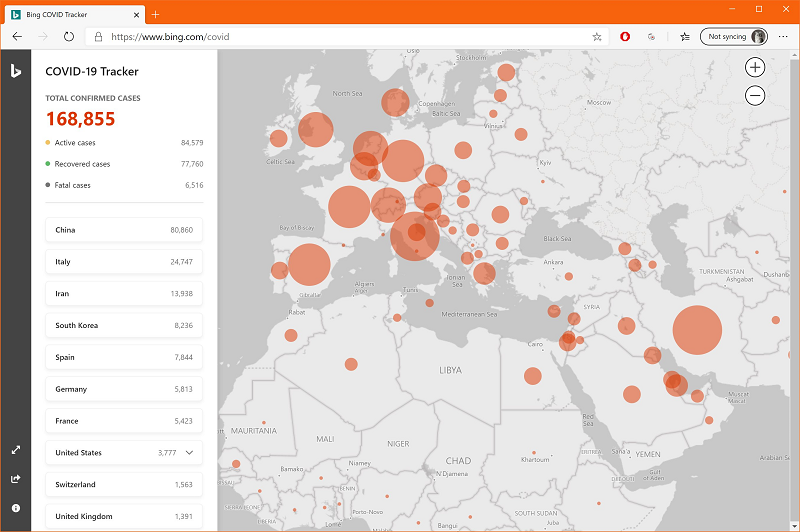Open the share icon in left sidebar
The image size is (800, 532).
(x=16, y=479)
